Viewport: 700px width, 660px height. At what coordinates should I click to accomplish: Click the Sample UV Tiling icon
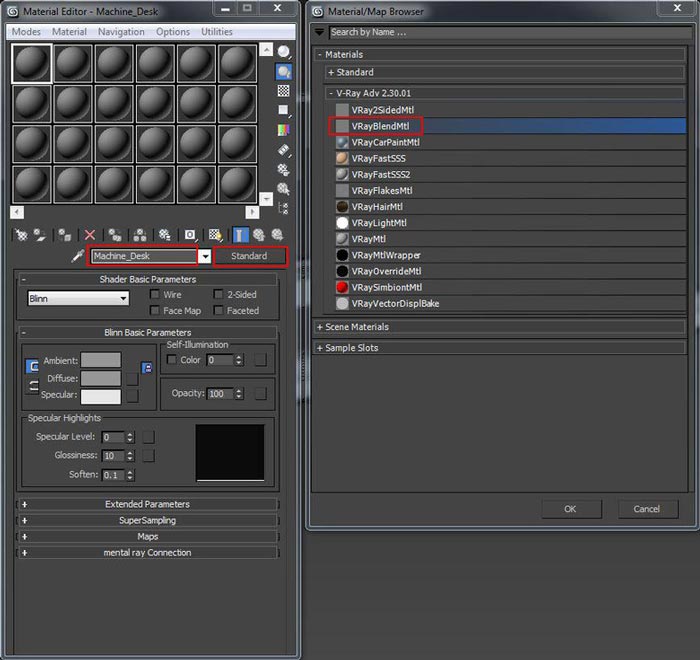[x=283, y=110]
